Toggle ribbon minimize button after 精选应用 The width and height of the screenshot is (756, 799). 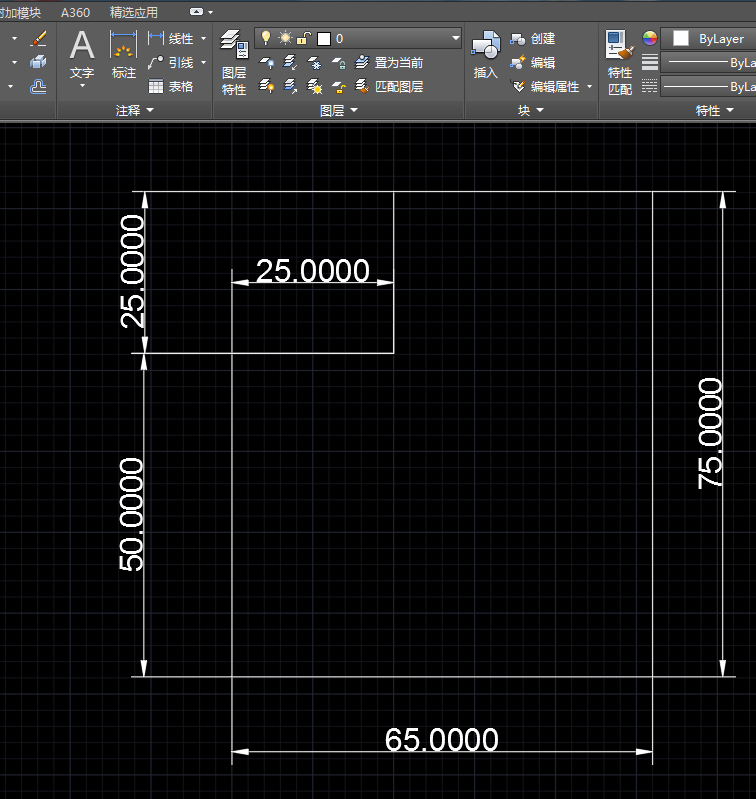[x=196, y=12]
